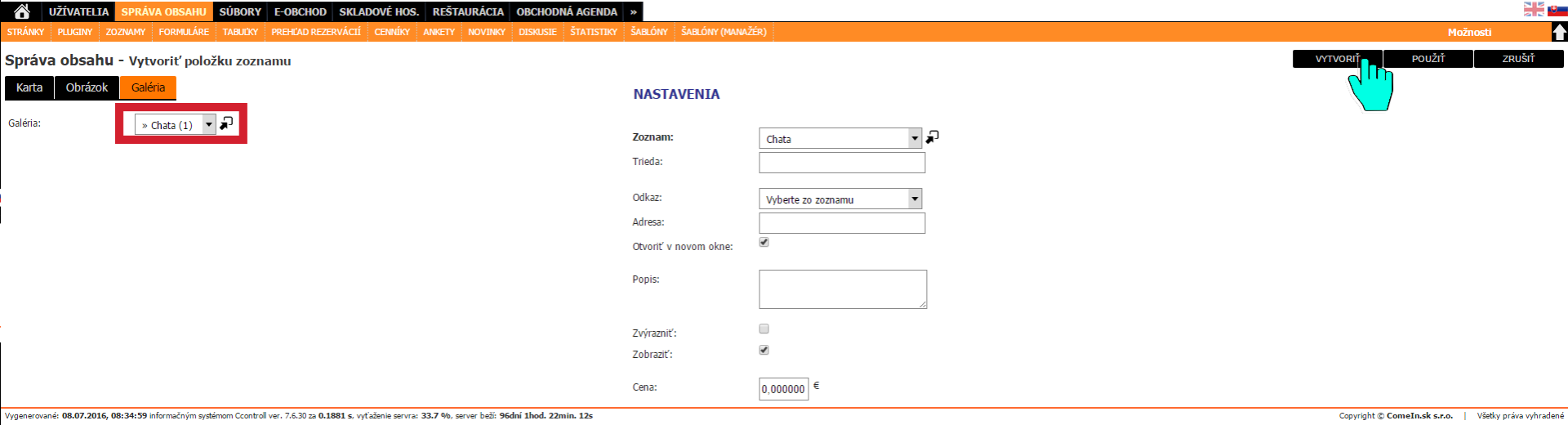The image size is (1568, 425).
Task: Toggle the 'Otvoriť v novom okne' checkbox
Action: [x=764, y=242]
